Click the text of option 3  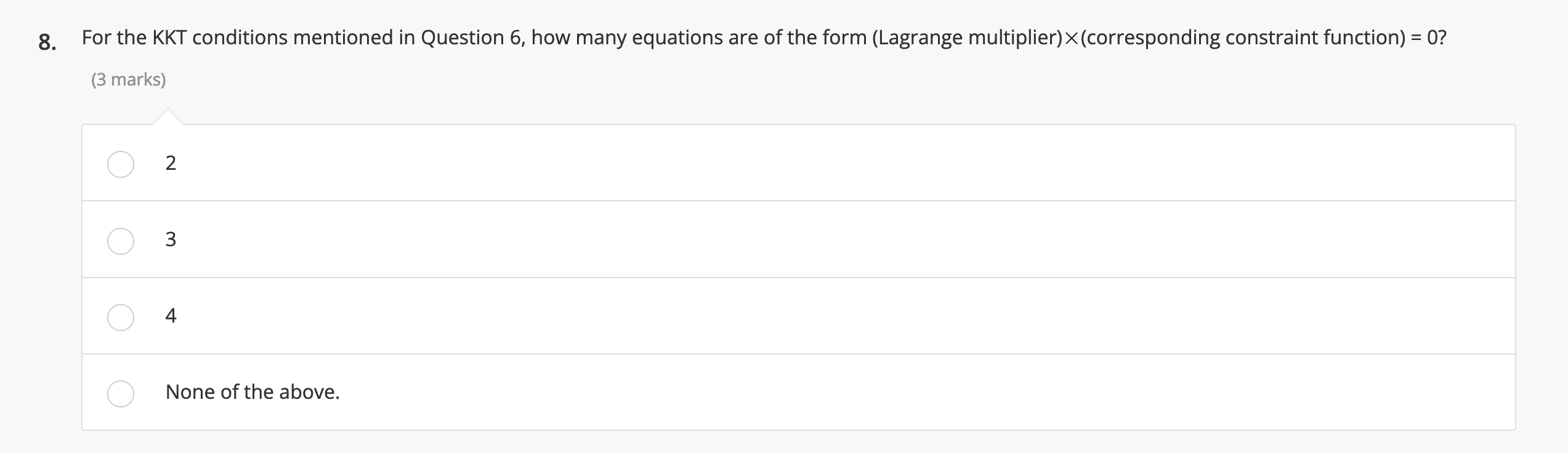171,239
